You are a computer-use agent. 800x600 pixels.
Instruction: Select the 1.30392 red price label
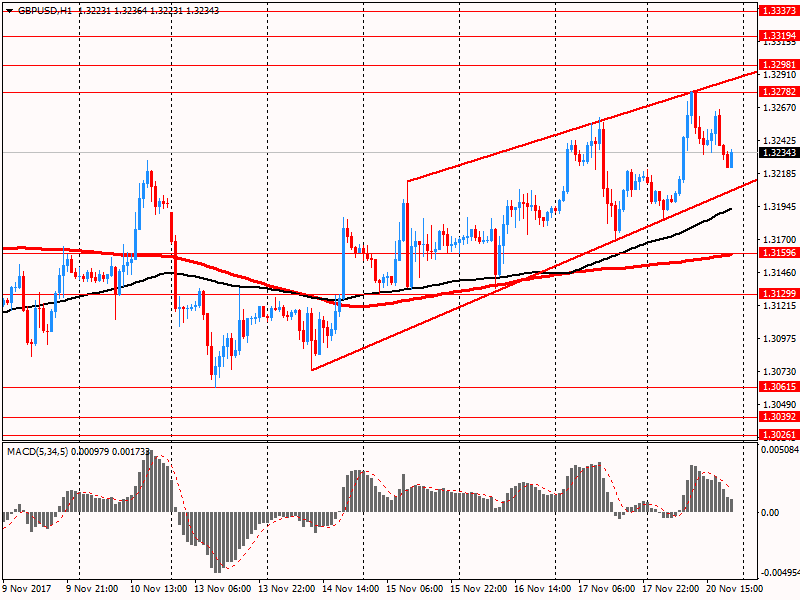pos(779,417)
